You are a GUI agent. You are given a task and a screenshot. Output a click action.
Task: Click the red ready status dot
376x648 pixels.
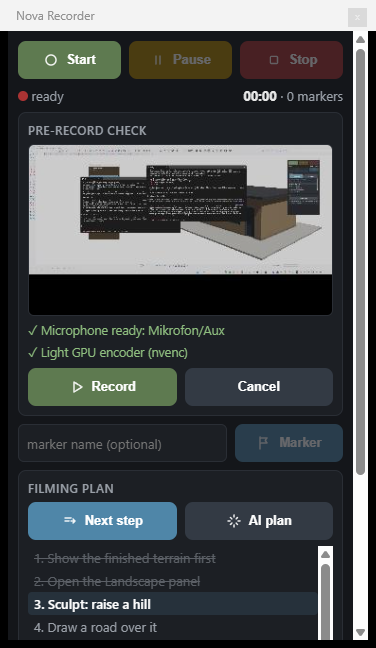(23, 97)
